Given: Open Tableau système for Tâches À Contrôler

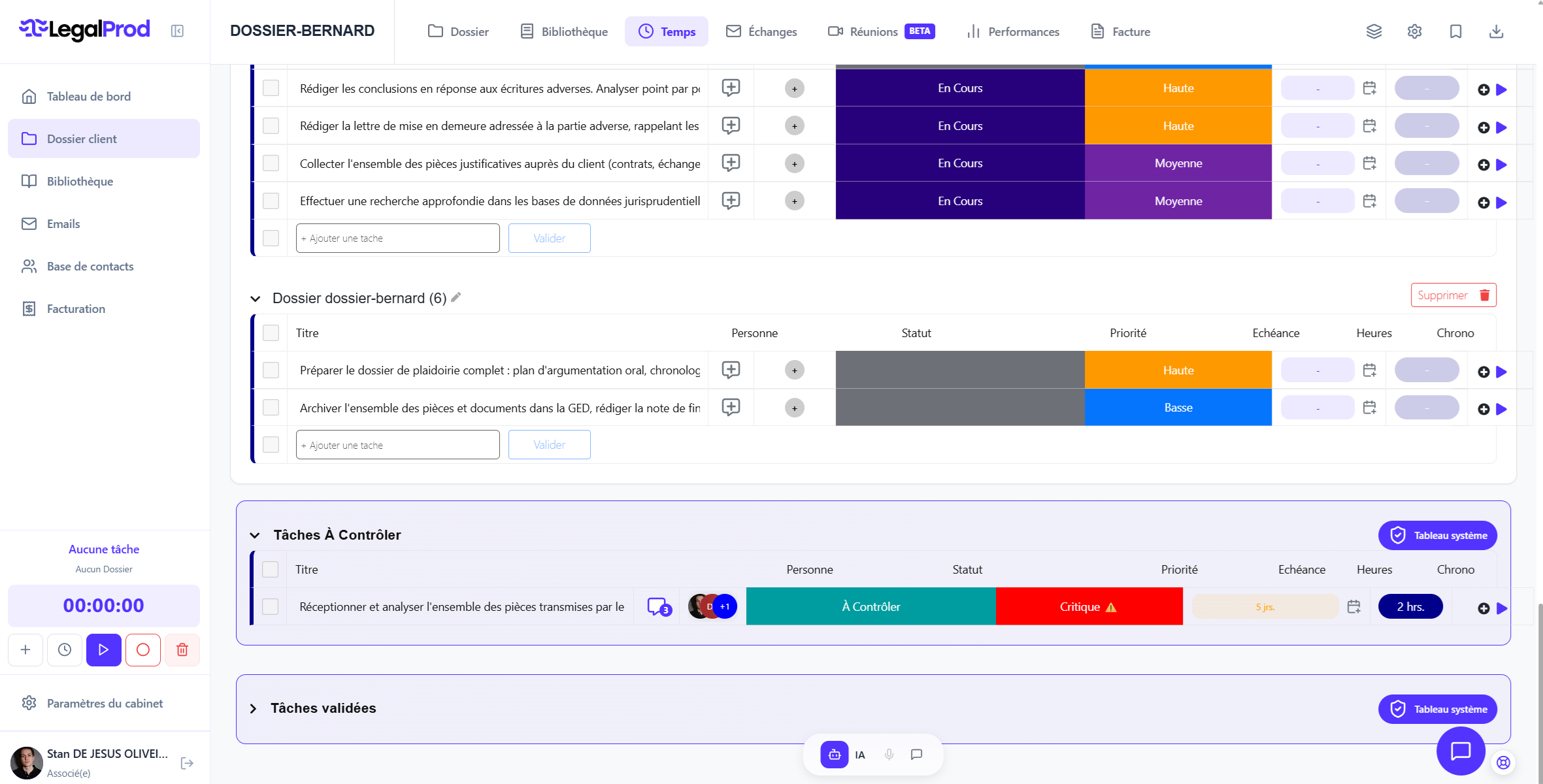Looking at the screenshot, I should pos(1437,534).
